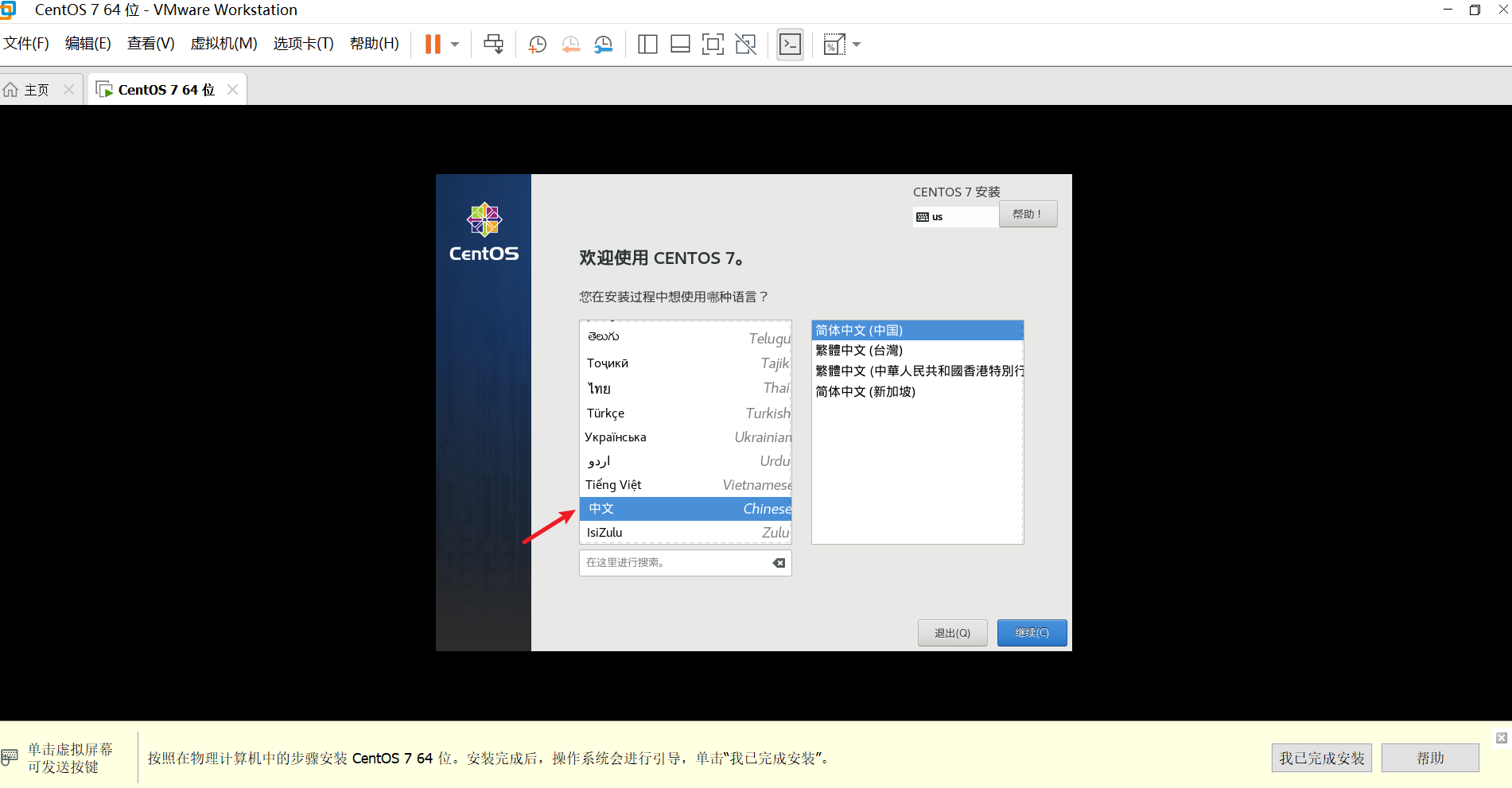The image size is (1512, 788).
Task: Select Thai in the language list
Action: click(x=686, y=388)
